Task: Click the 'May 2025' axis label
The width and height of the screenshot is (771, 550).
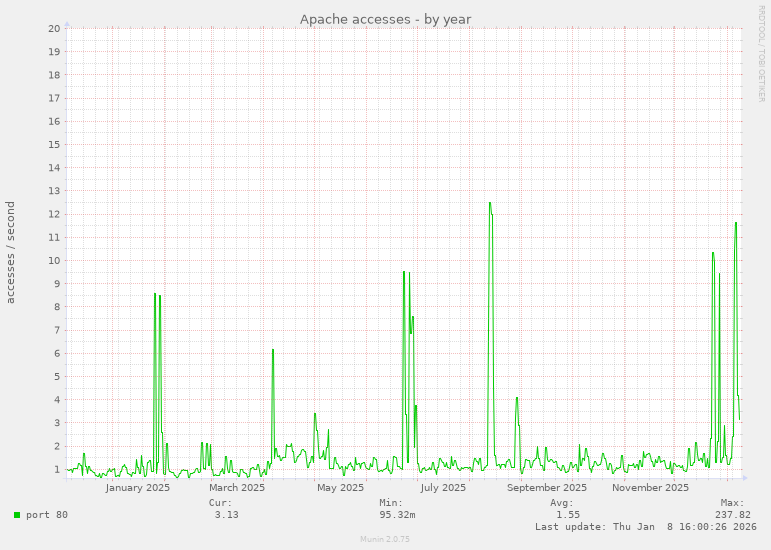Action: coord(340,488)
